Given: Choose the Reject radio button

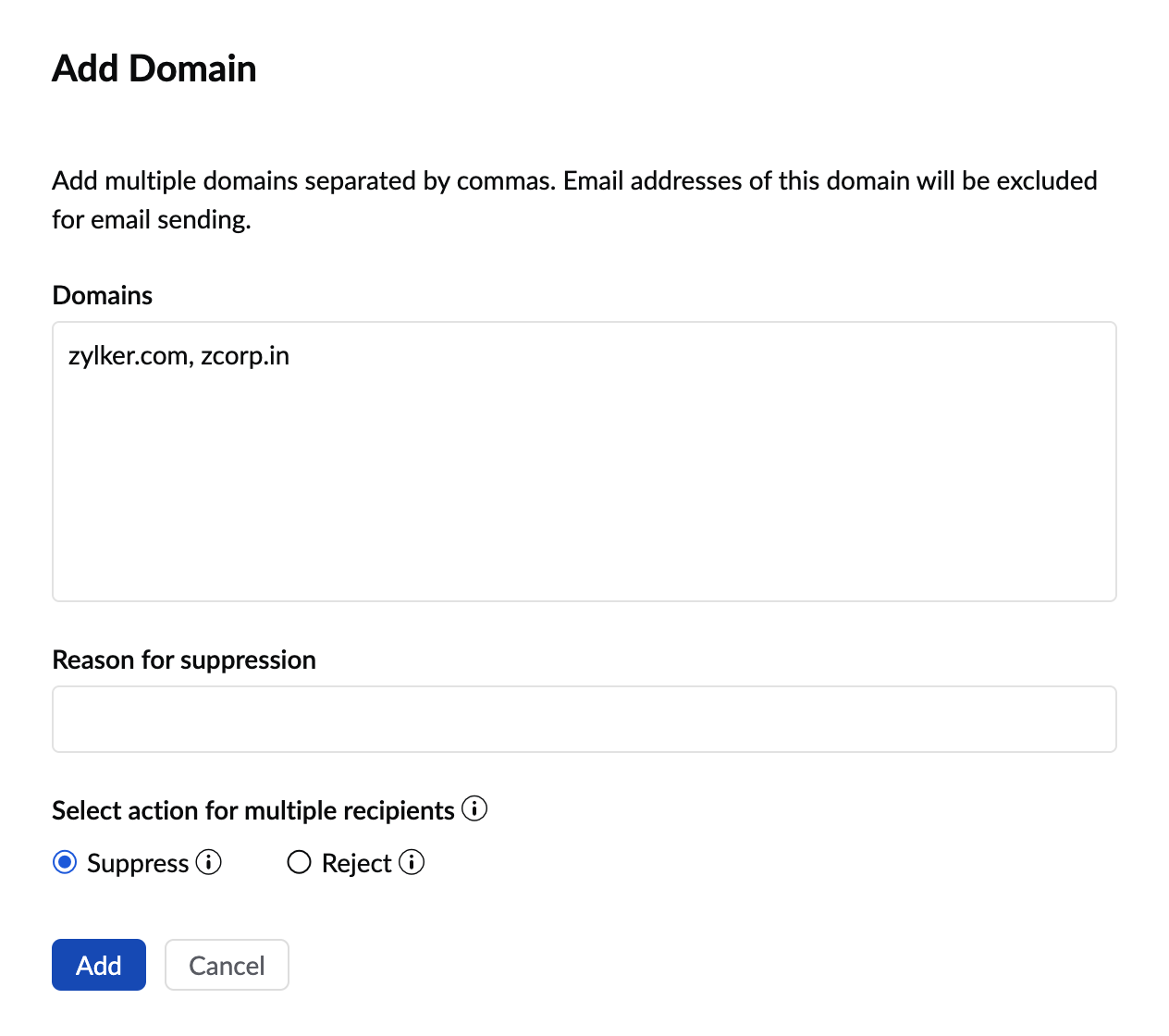Looking at the screenshot, I should [x=299, y=863].
